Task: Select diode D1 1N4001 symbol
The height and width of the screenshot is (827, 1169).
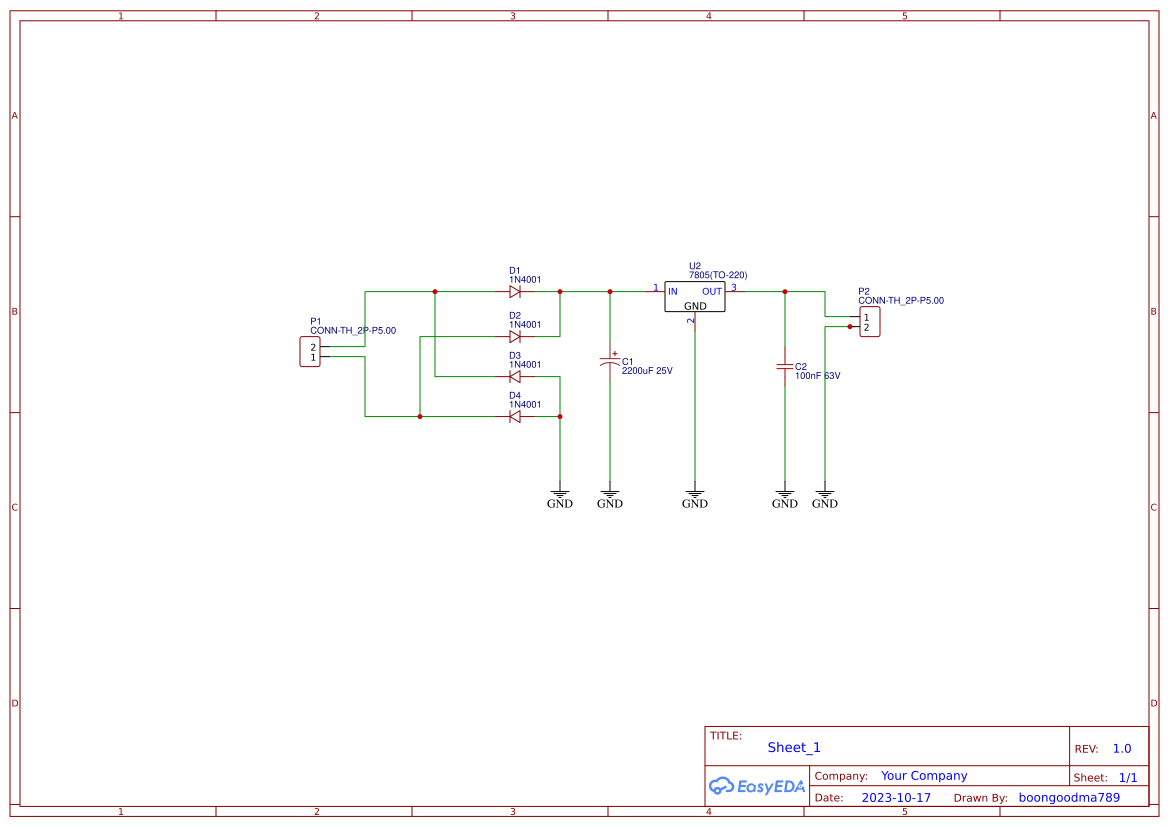Action: [x=514, y=292]
